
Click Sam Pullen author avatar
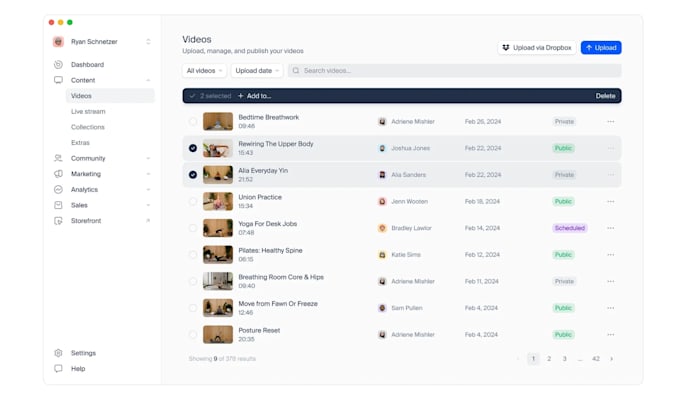click(x=382, y=308)
